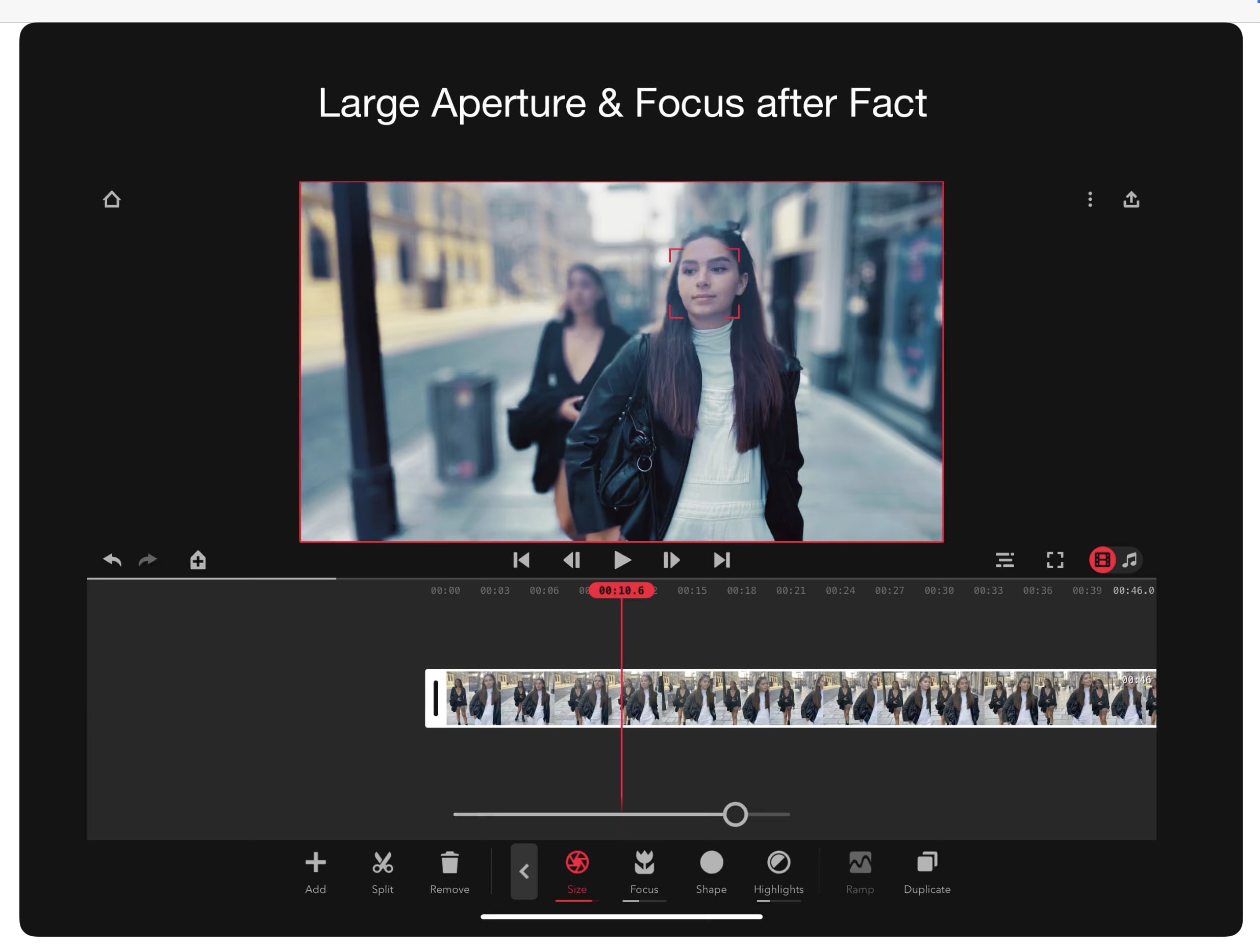Return home via the home icon
The image size is (1260, 952).
112,199
